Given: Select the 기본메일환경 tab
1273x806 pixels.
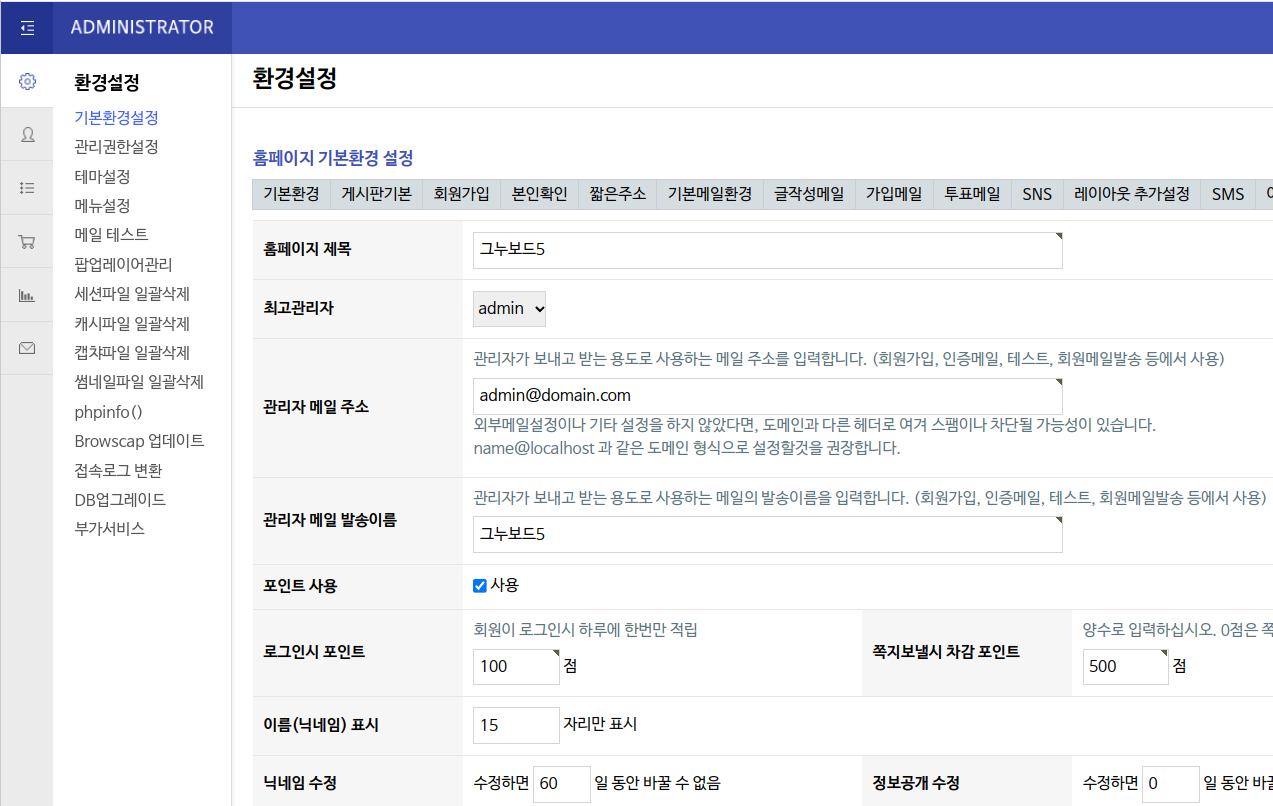Looking at the screenshot, I should 709,194.
